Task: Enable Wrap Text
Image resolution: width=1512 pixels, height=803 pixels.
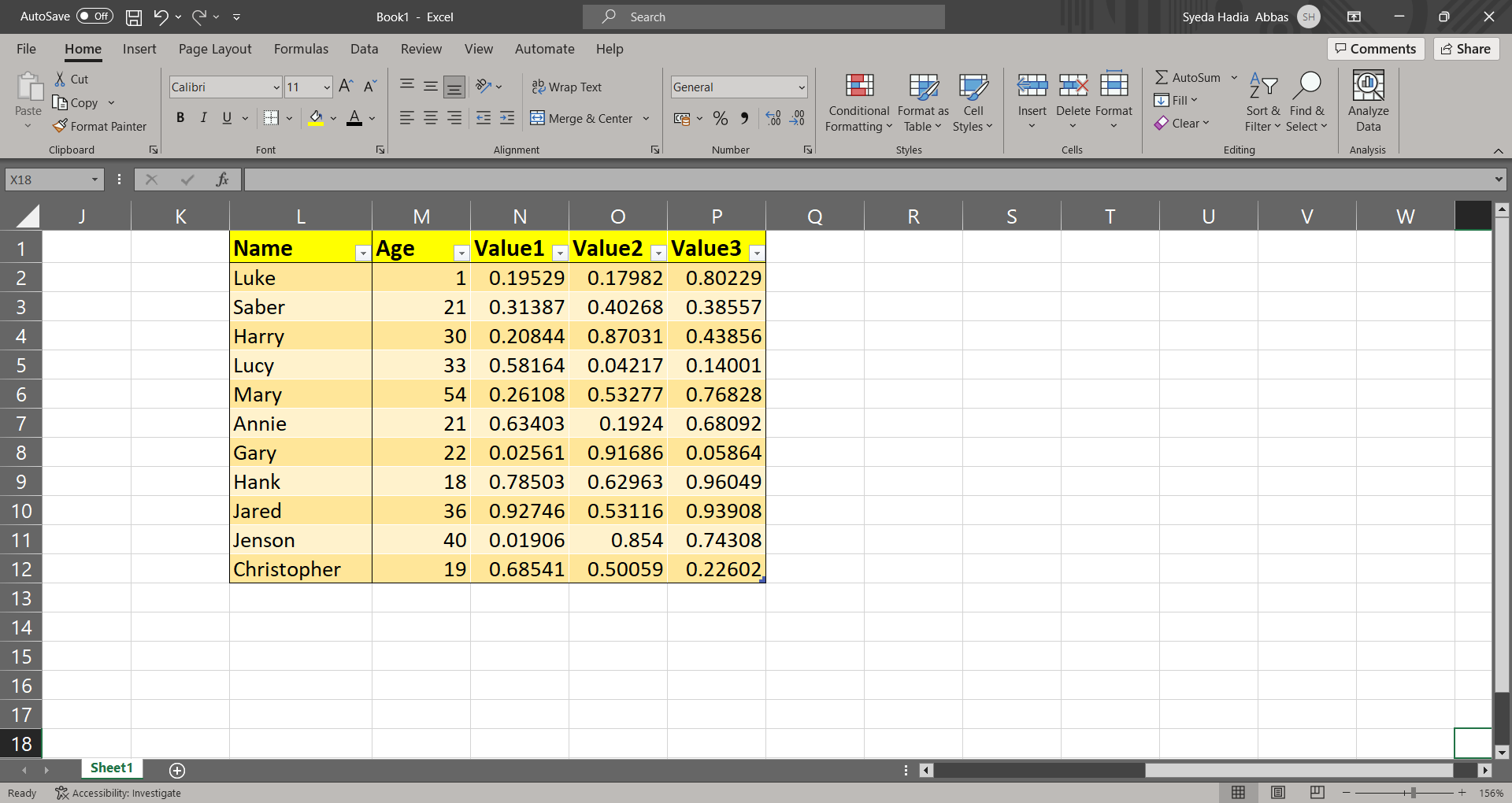Action: [x=567, y=87]
